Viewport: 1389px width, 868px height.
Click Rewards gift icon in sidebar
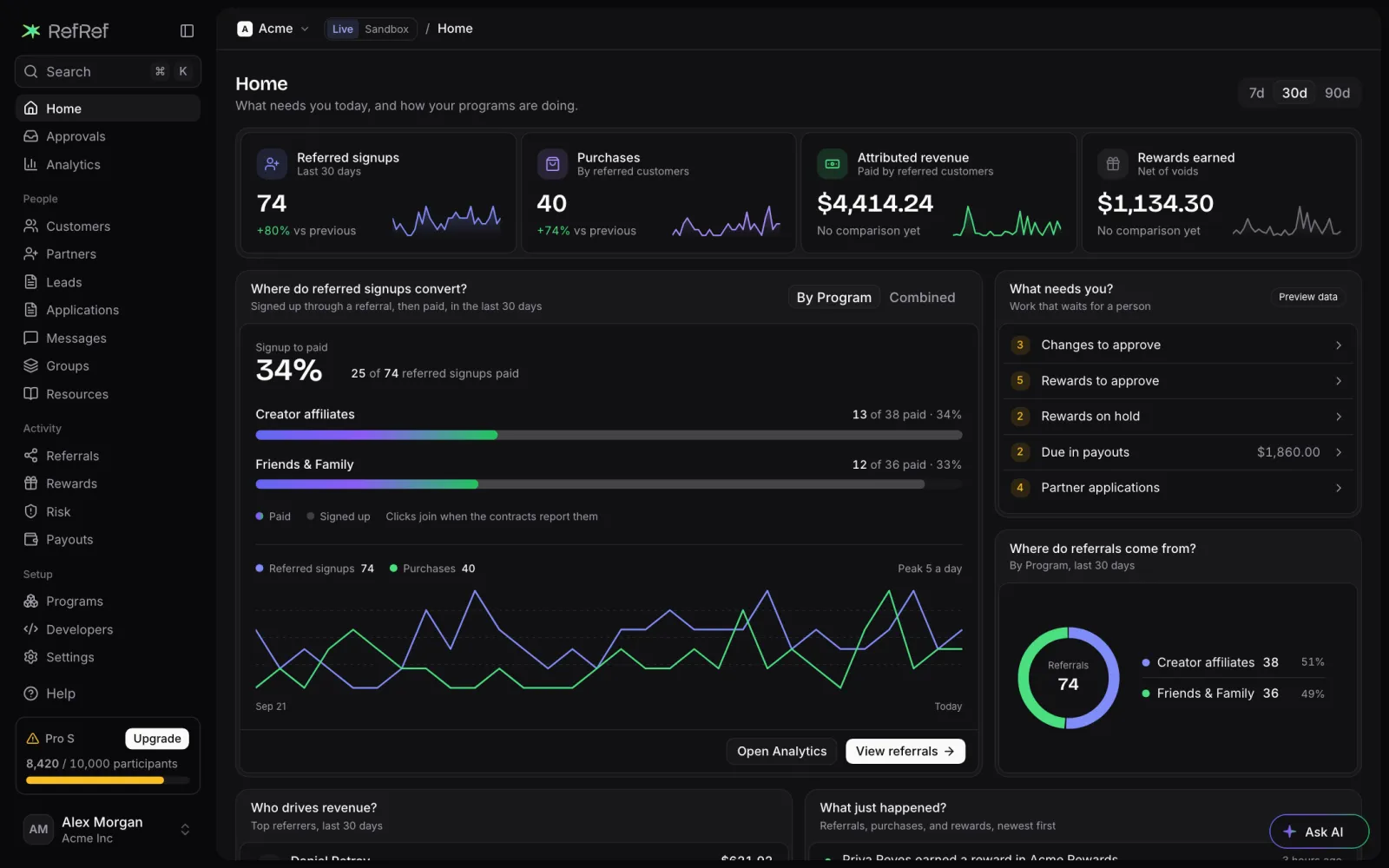31,483
